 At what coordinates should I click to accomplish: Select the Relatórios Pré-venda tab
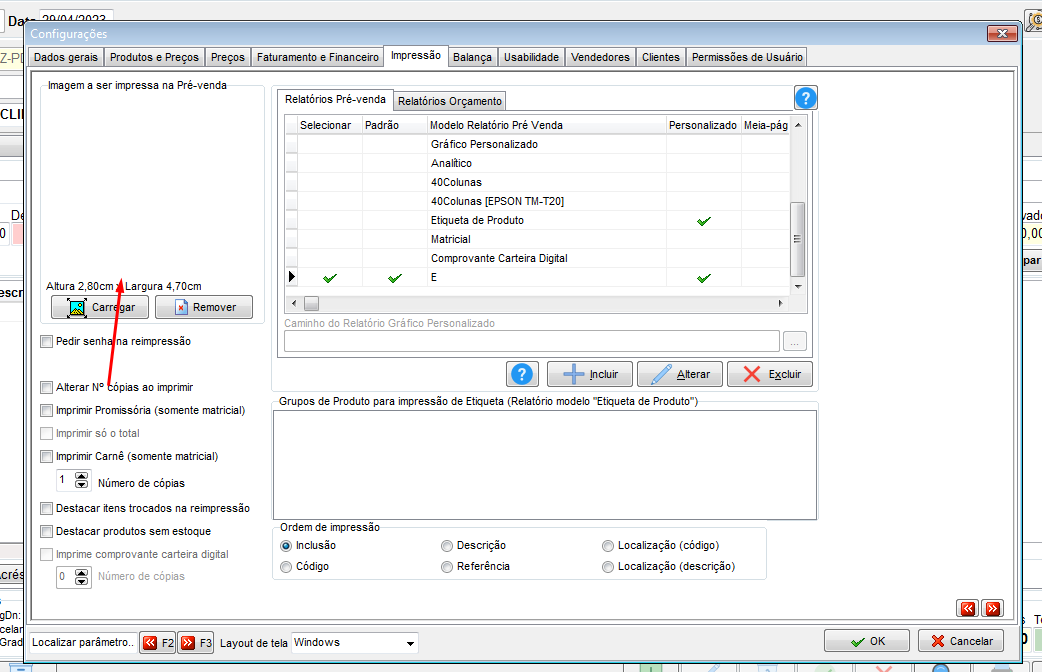tap(335, 99)
